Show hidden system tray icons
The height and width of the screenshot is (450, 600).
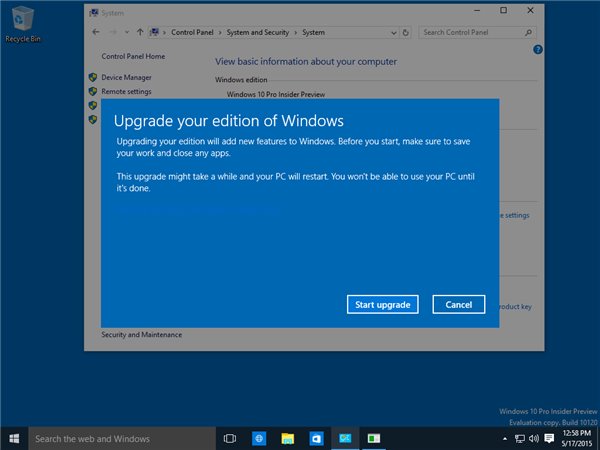[x=503, y=438]
